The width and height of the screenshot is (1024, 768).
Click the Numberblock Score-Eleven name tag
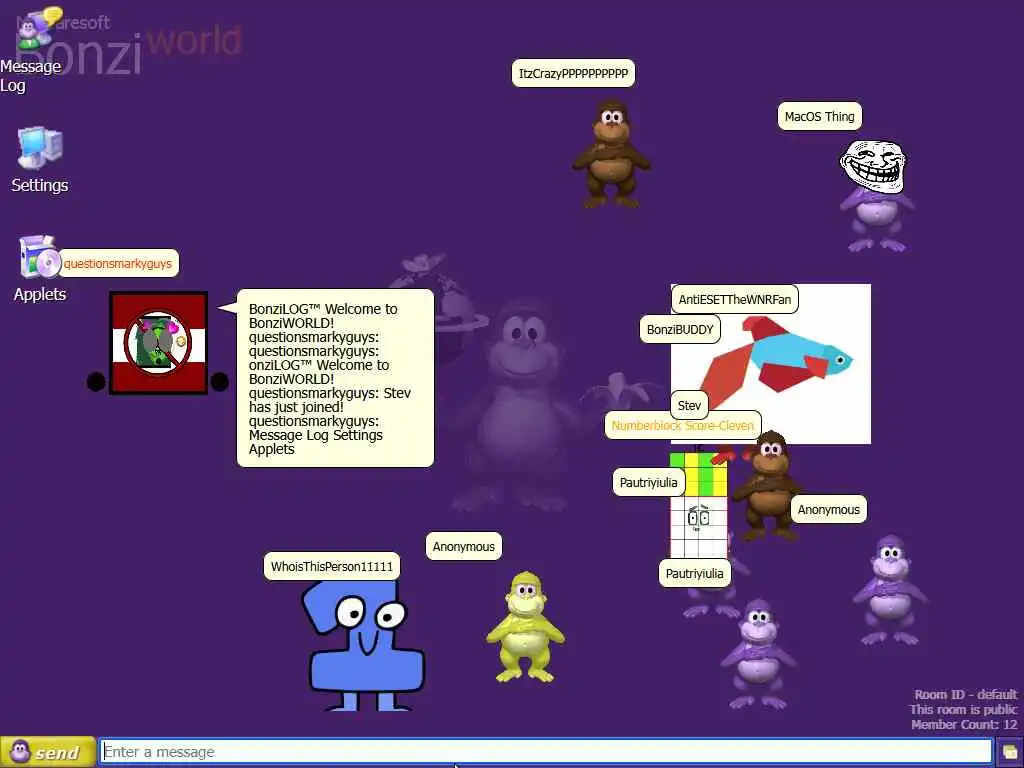pyautogui.click(x=682, y=425)
